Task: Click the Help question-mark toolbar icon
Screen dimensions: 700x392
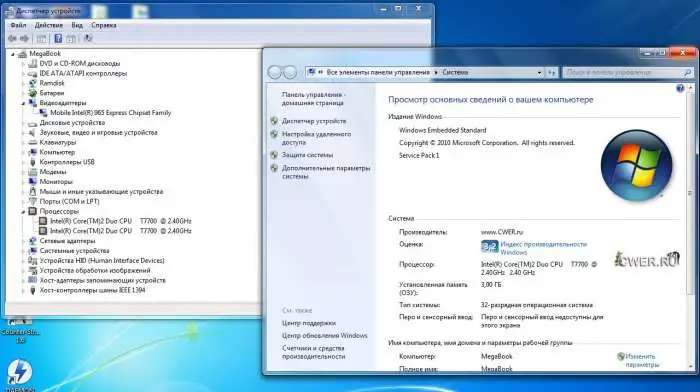Action: [58, 39]
